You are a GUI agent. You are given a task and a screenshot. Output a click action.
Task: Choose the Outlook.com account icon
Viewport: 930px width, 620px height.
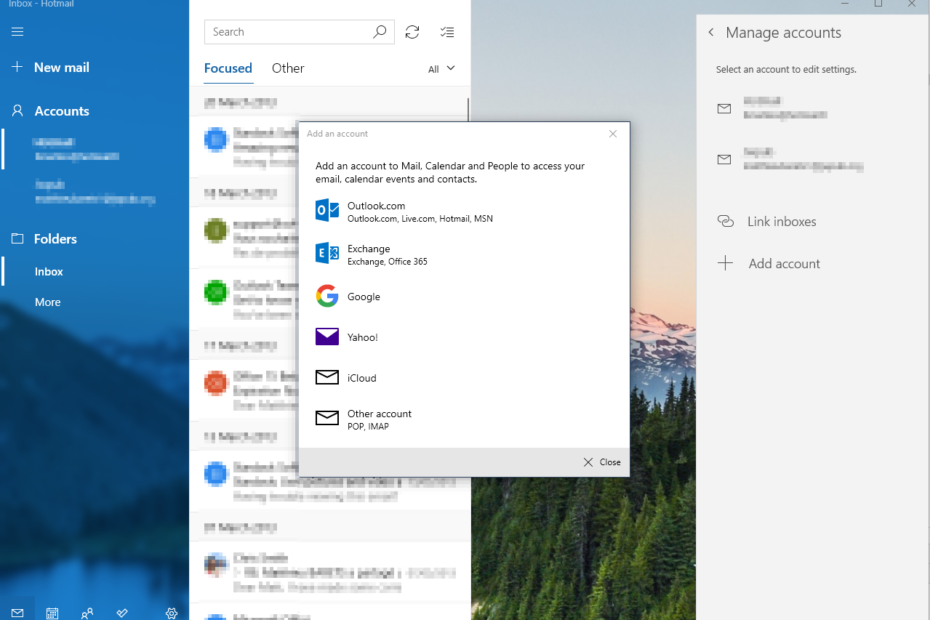327,211
